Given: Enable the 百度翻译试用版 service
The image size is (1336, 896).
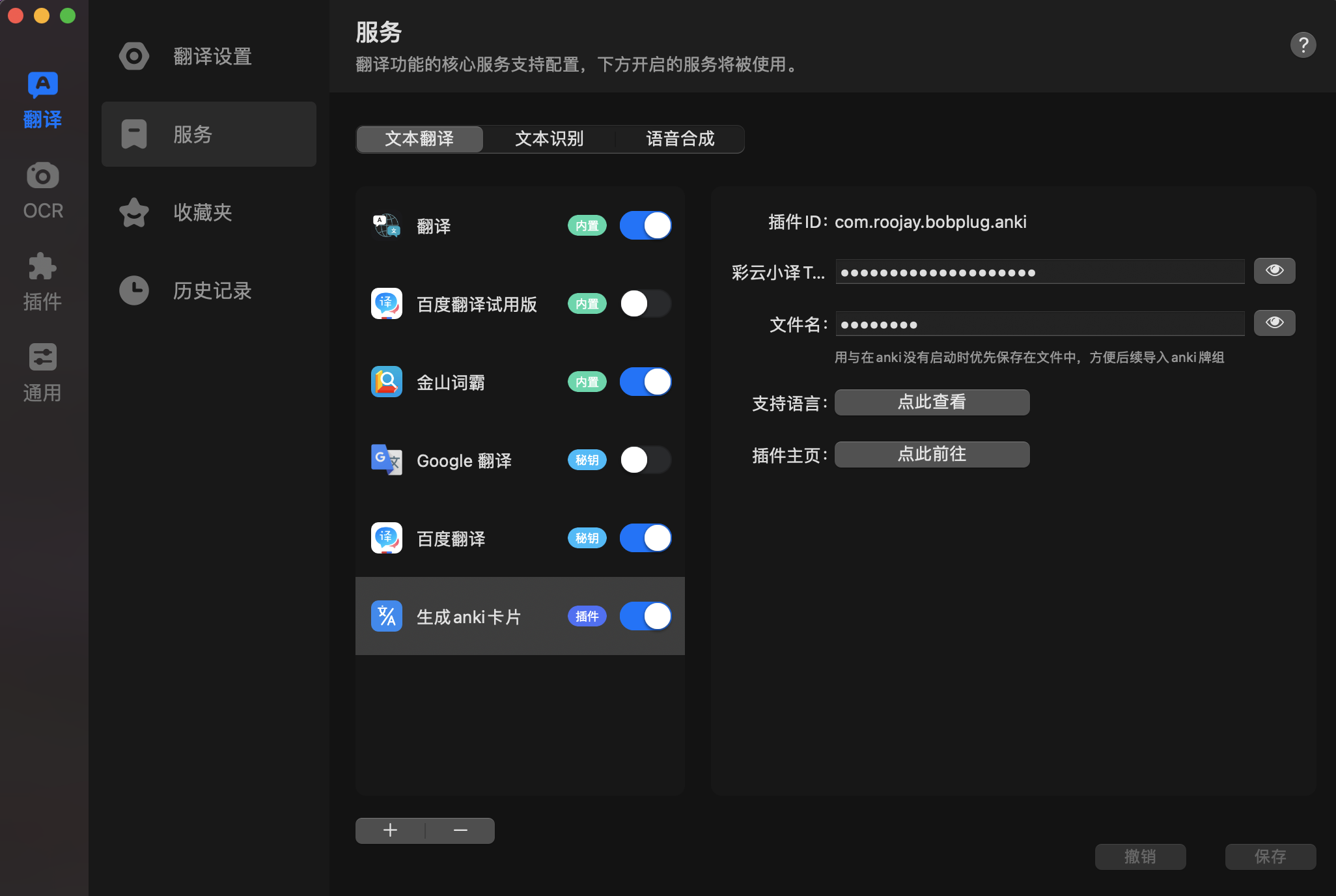Looking at the screenshot, I should (645, 303).
